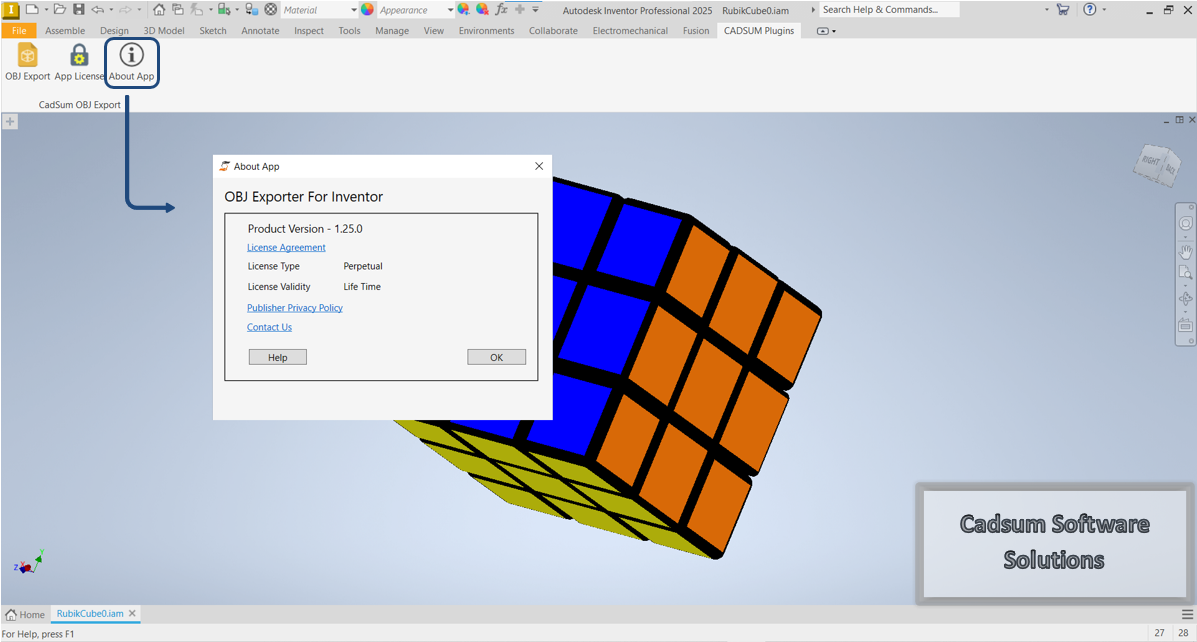
Task: Click the plus icon at viewport top-left
Action: [x=10, y=121]
